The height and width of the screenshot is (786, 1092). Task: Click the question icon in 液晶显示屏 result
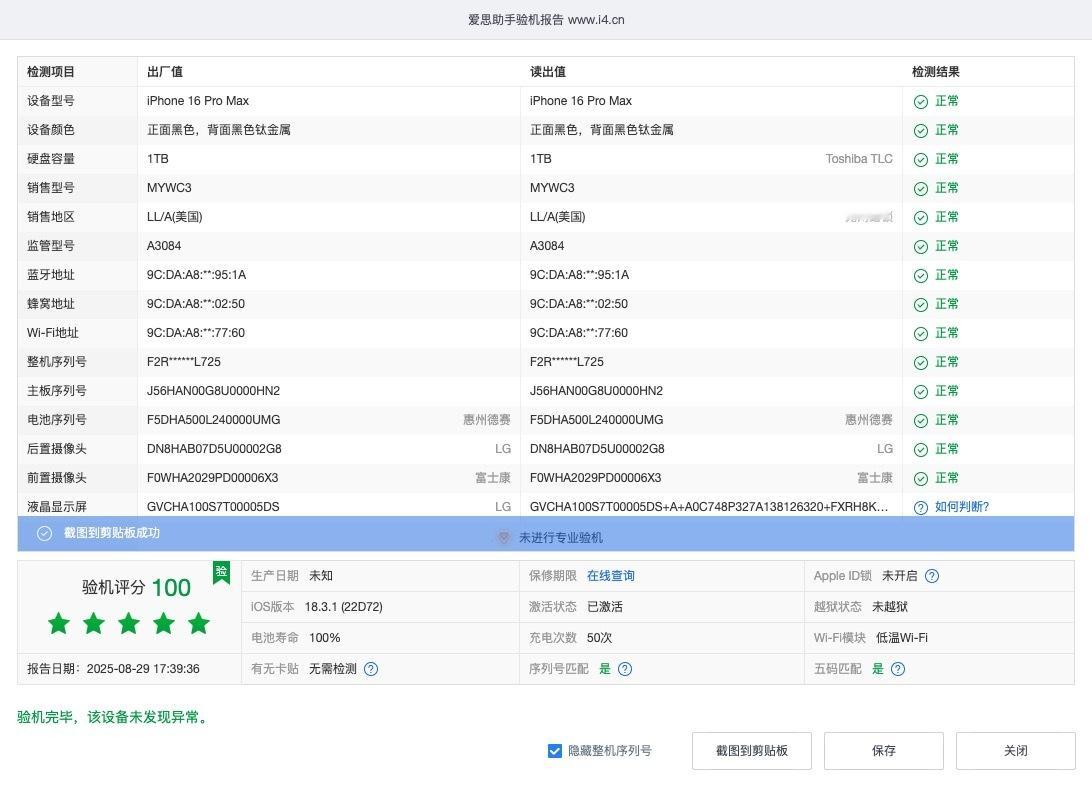[921, 508]
